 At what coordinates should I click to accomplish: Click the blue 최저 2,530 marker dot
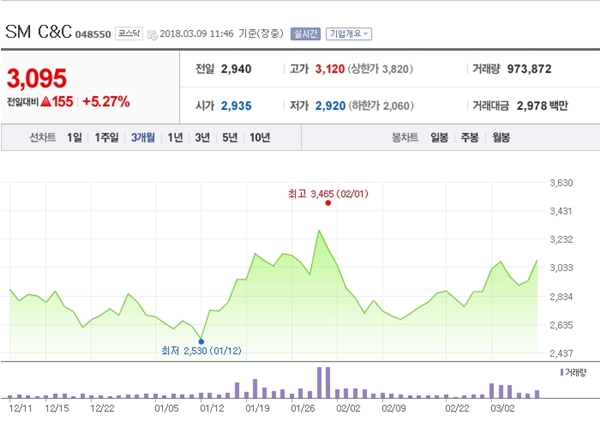(201, 342)
